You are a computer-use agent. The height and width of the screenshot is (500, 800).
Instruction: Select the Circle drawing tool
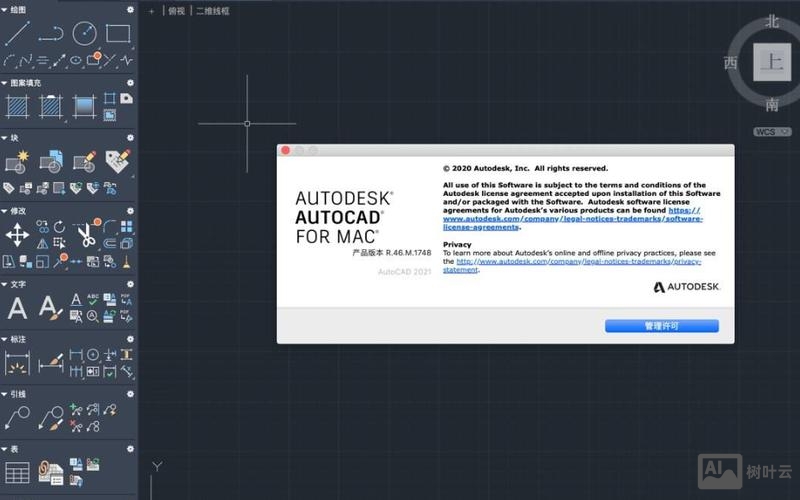click(84, 33)
